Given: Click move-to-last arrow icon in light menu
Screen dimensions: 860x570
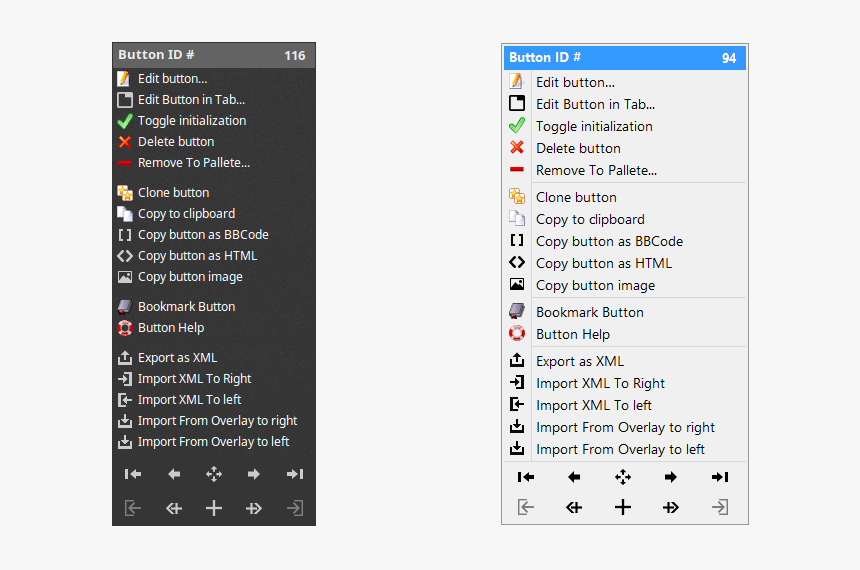Looking at the screenshot, I should point(720,477).
